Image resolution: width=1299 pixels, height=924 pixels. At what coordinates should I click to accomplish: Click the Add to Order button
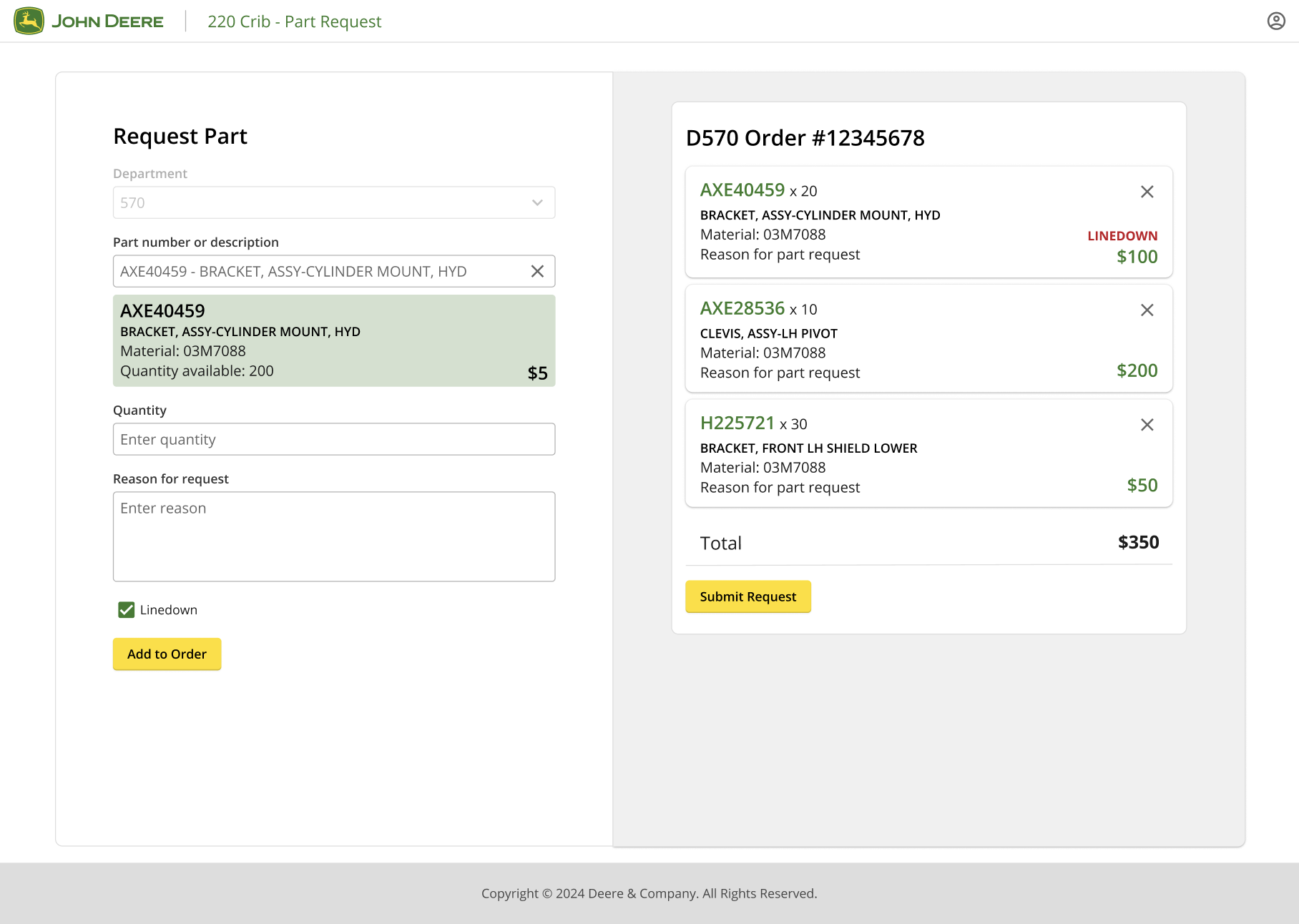(x=167, y=654)
